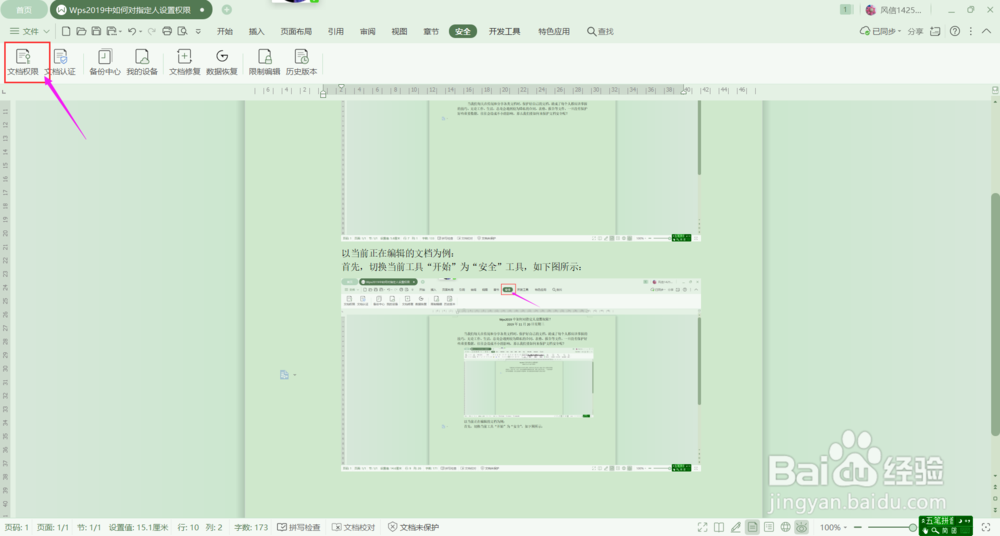Switch to web layout globe icon
The height and width of the screenshot is (536, 1000).
coord(786,527)
